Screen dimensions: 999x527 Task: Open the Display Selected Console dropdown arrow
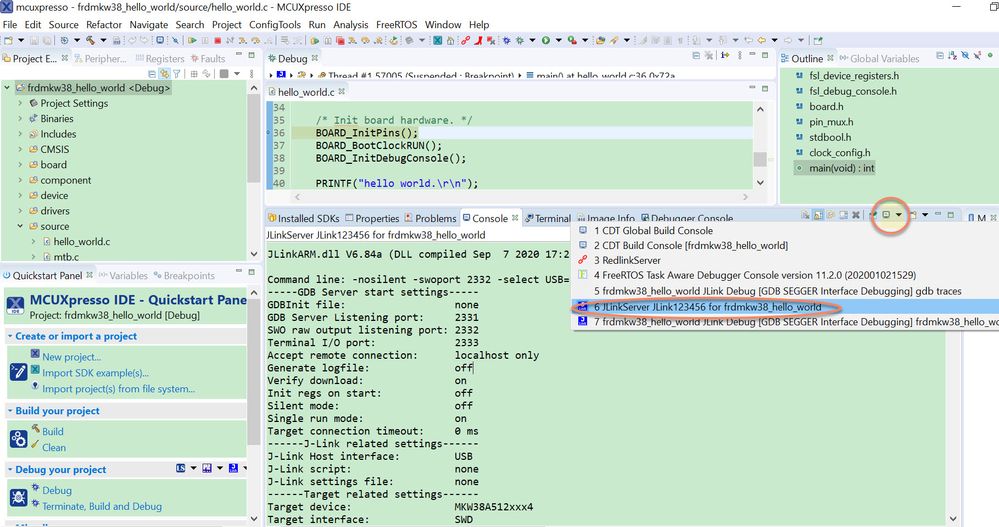tap(899, 215)
